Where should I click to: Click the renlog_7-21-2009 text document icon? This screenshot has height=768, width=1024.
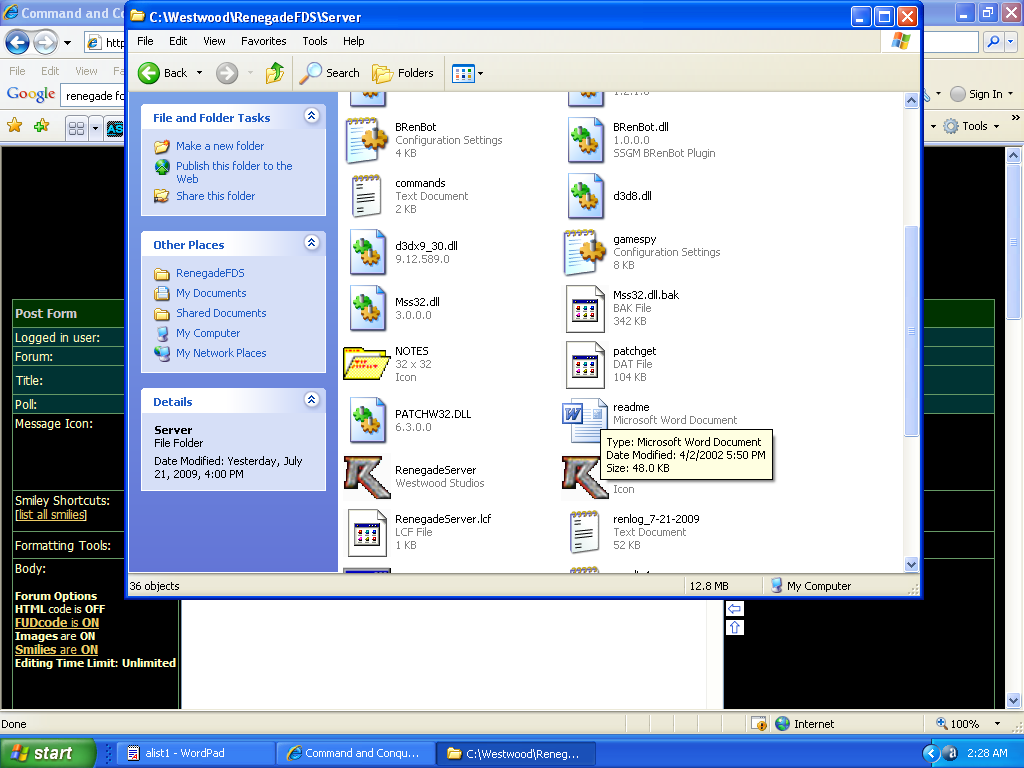coord(585,532)
